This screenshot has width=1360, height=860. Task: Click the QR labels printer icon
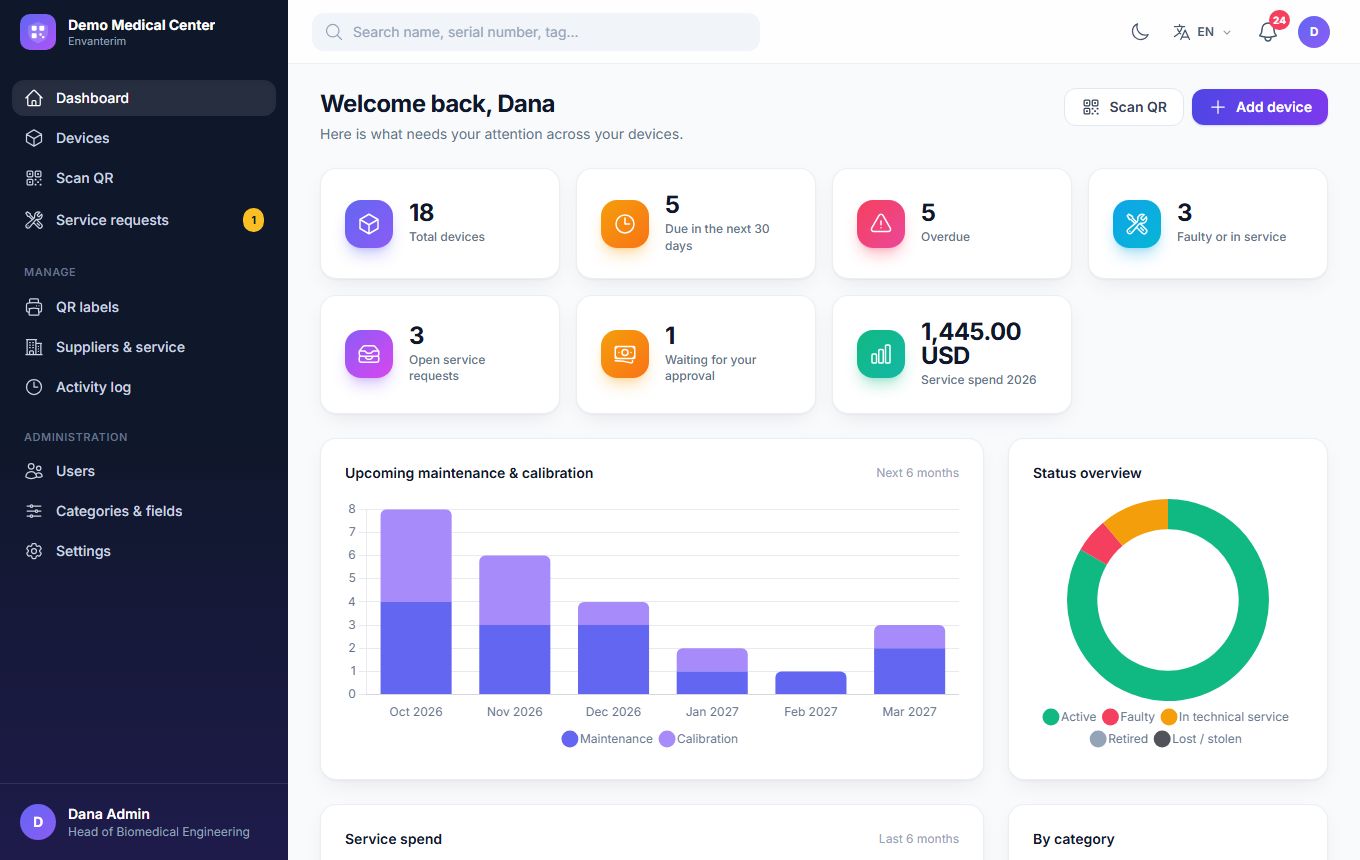[x=34, y=307]
